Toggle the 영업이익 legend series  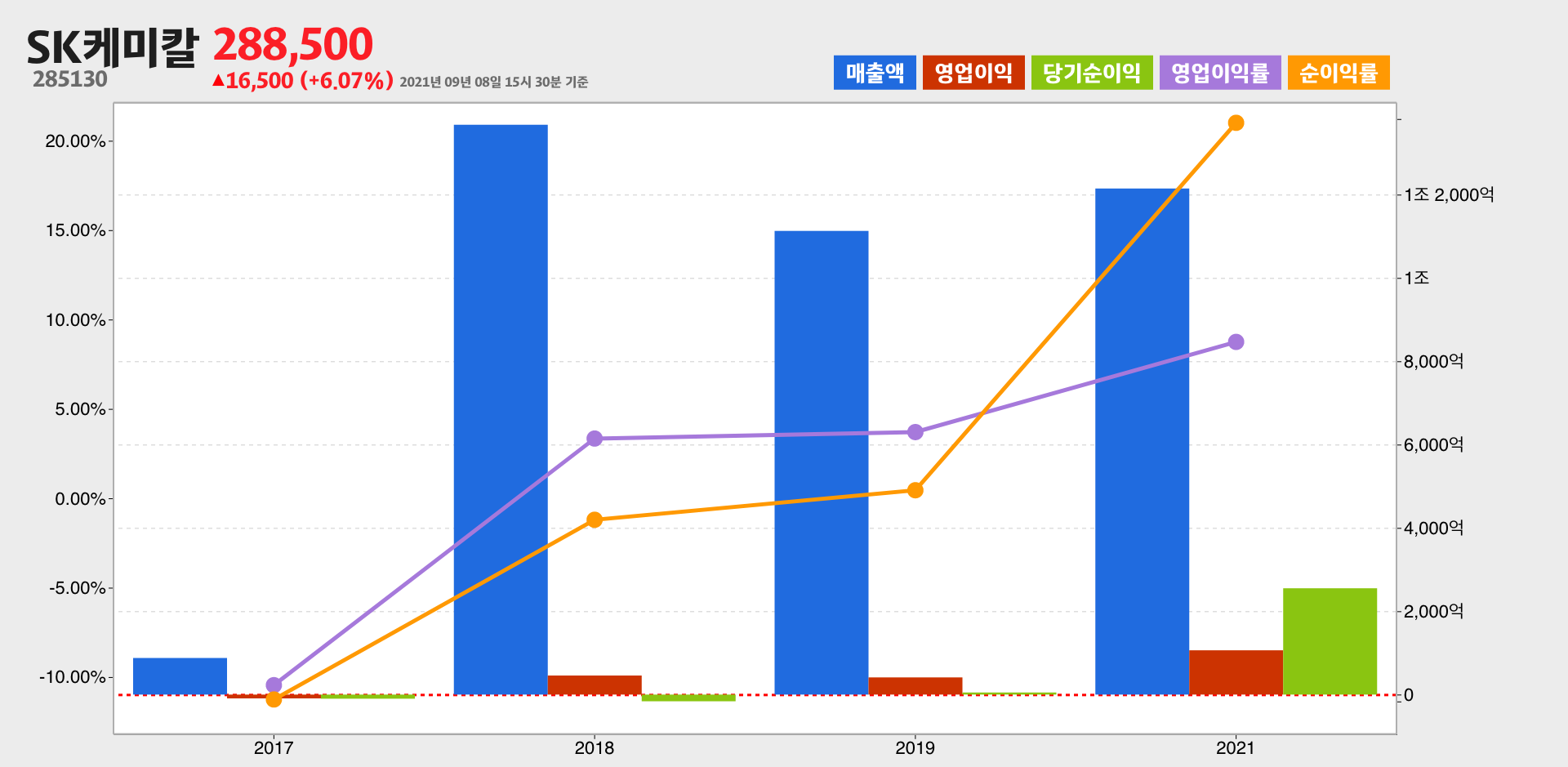(x=973, y=73)
